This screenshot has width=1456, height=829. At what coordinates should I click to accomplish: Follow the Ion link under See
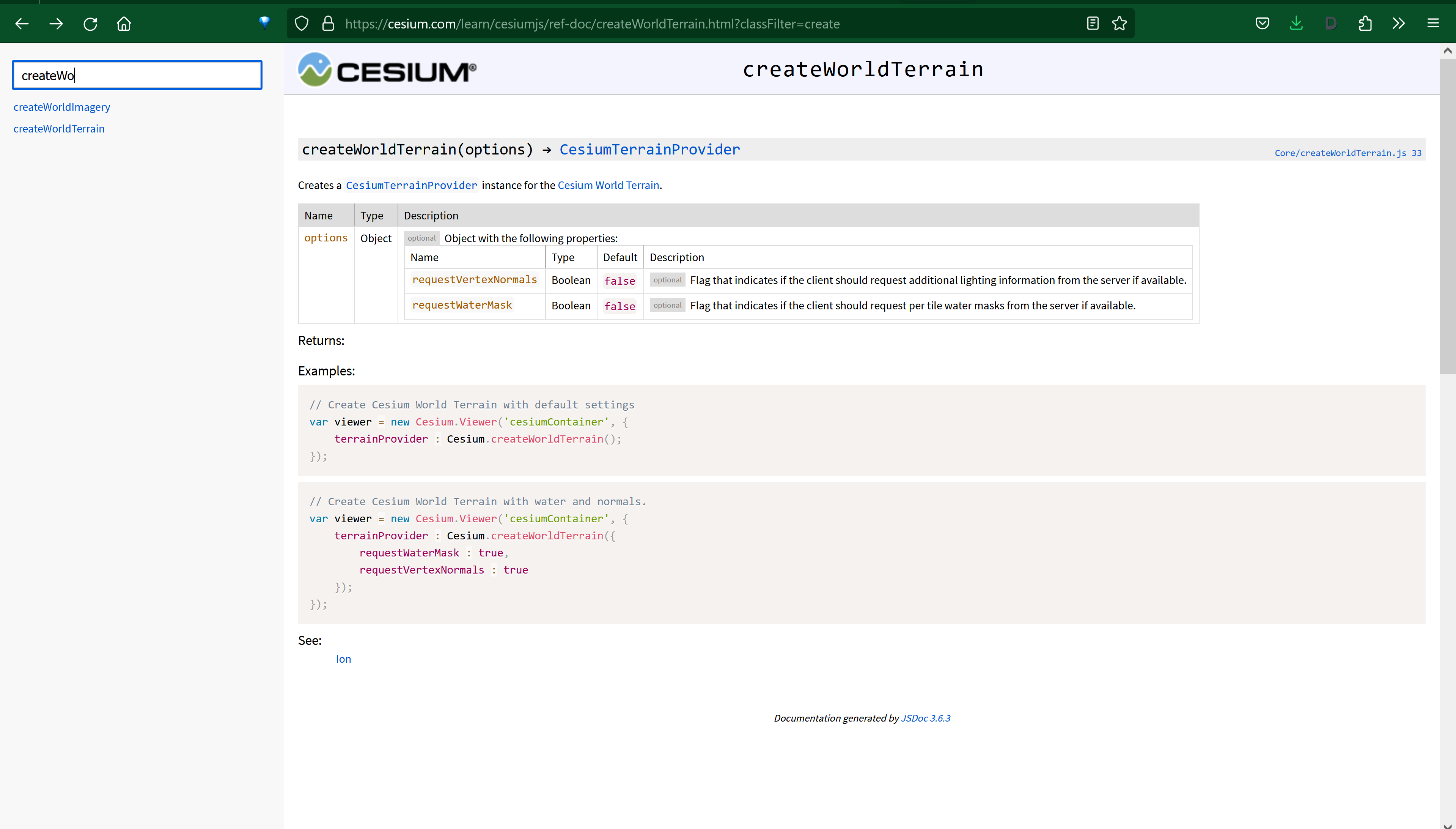tap(343, 659)
